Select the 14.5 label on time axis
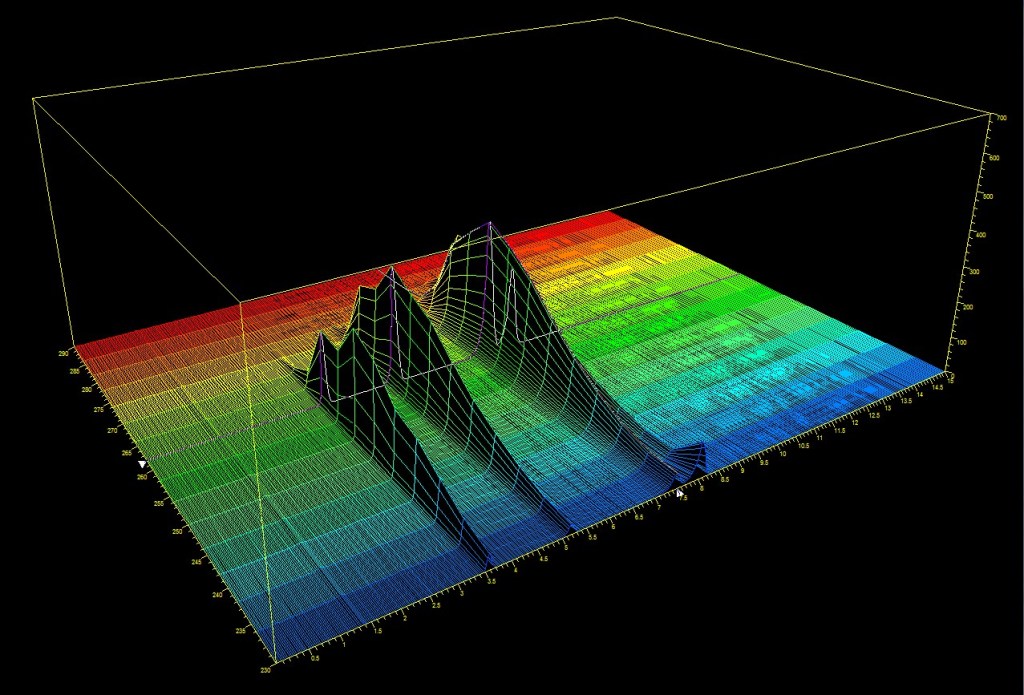The height and width of the screenshot is (695, 1024). coord(936,387)
